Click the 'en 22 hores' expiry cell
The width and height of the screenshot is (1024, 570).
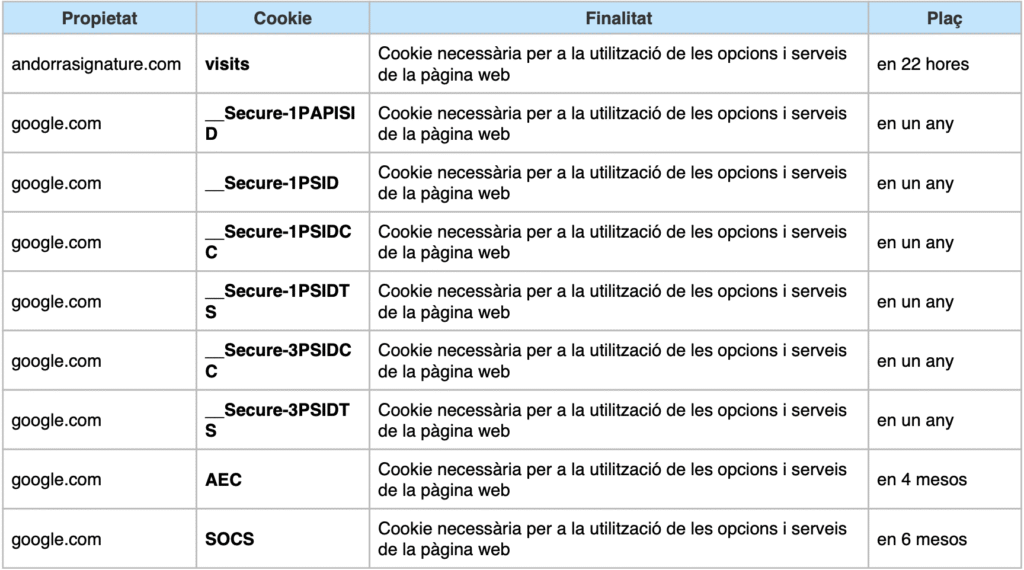point(923,64)
